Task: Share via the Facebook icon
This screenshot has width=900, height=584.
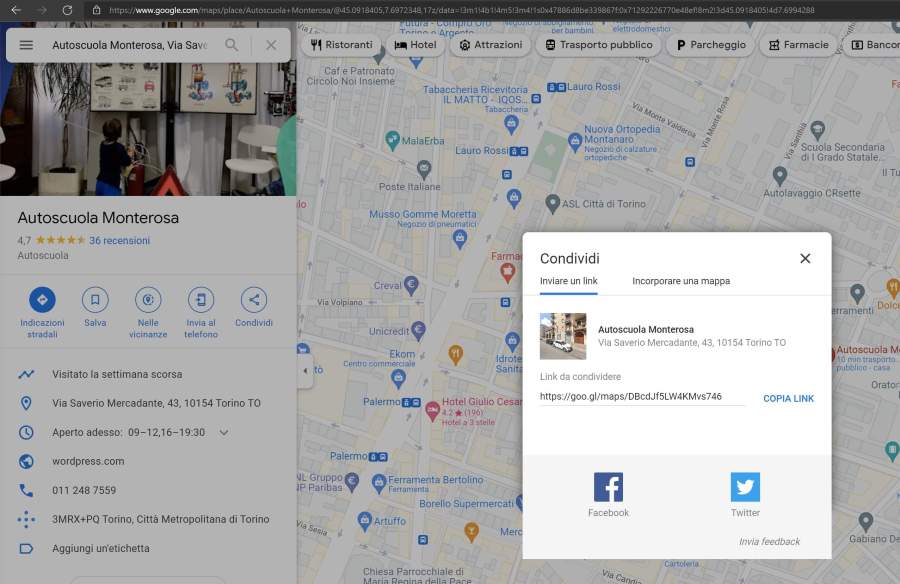Action: click(608, 487)
